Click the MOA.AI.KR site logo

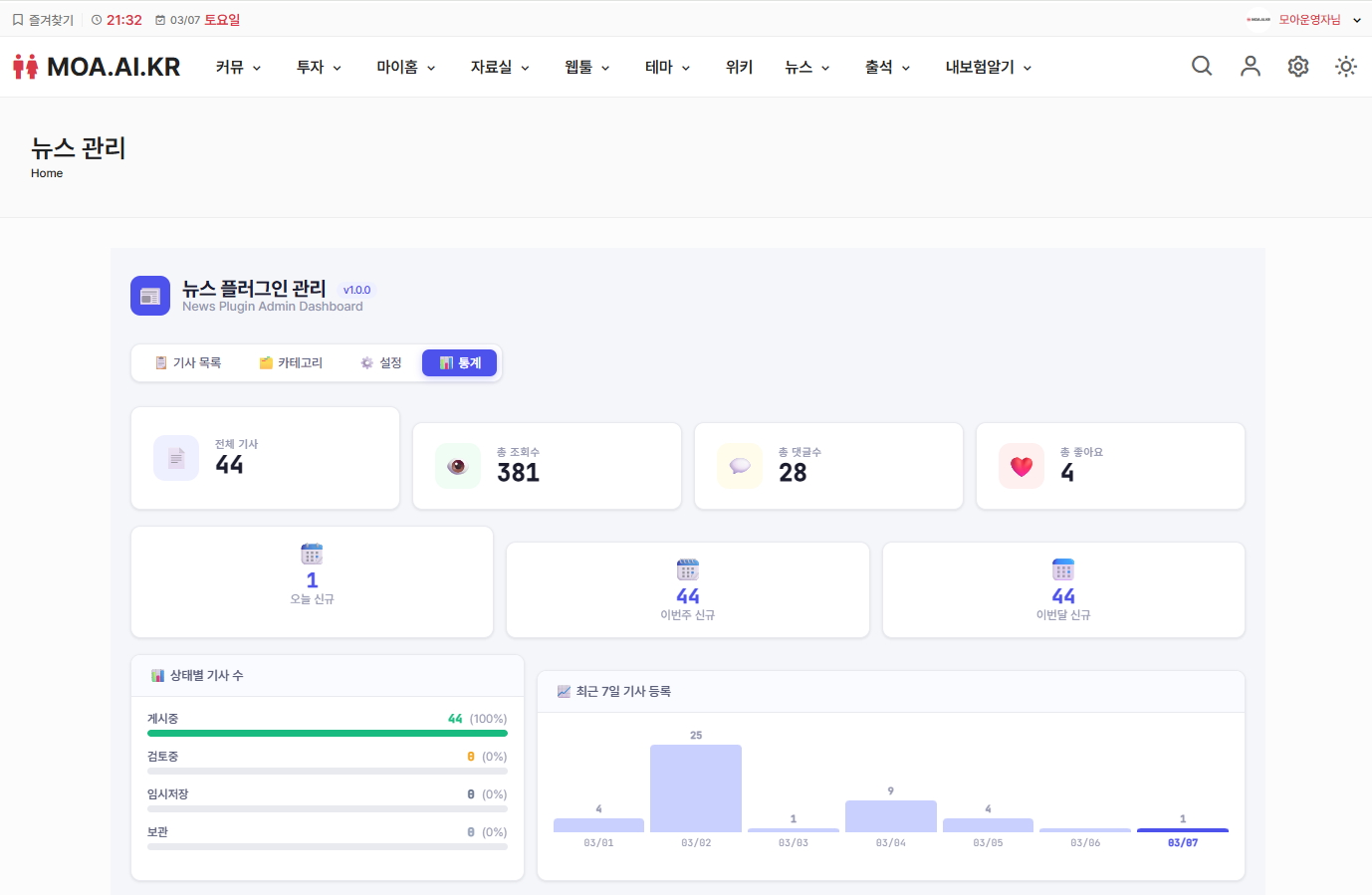97,67
